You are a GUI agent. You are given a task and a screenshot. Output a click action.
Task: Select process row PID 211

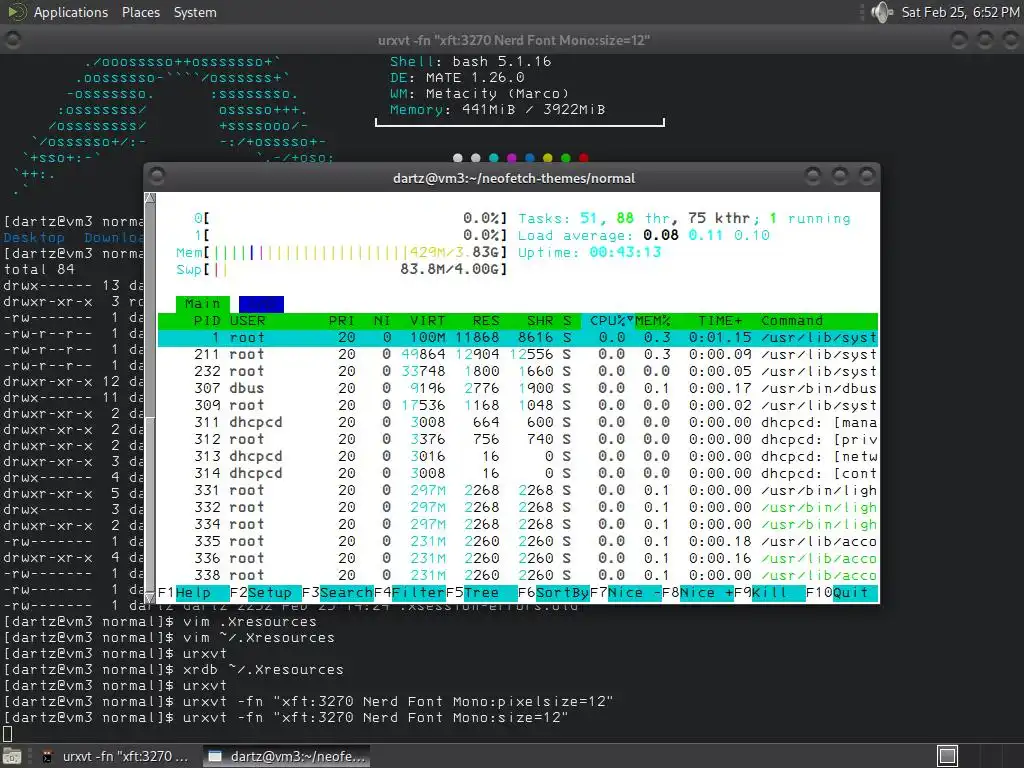517,355
